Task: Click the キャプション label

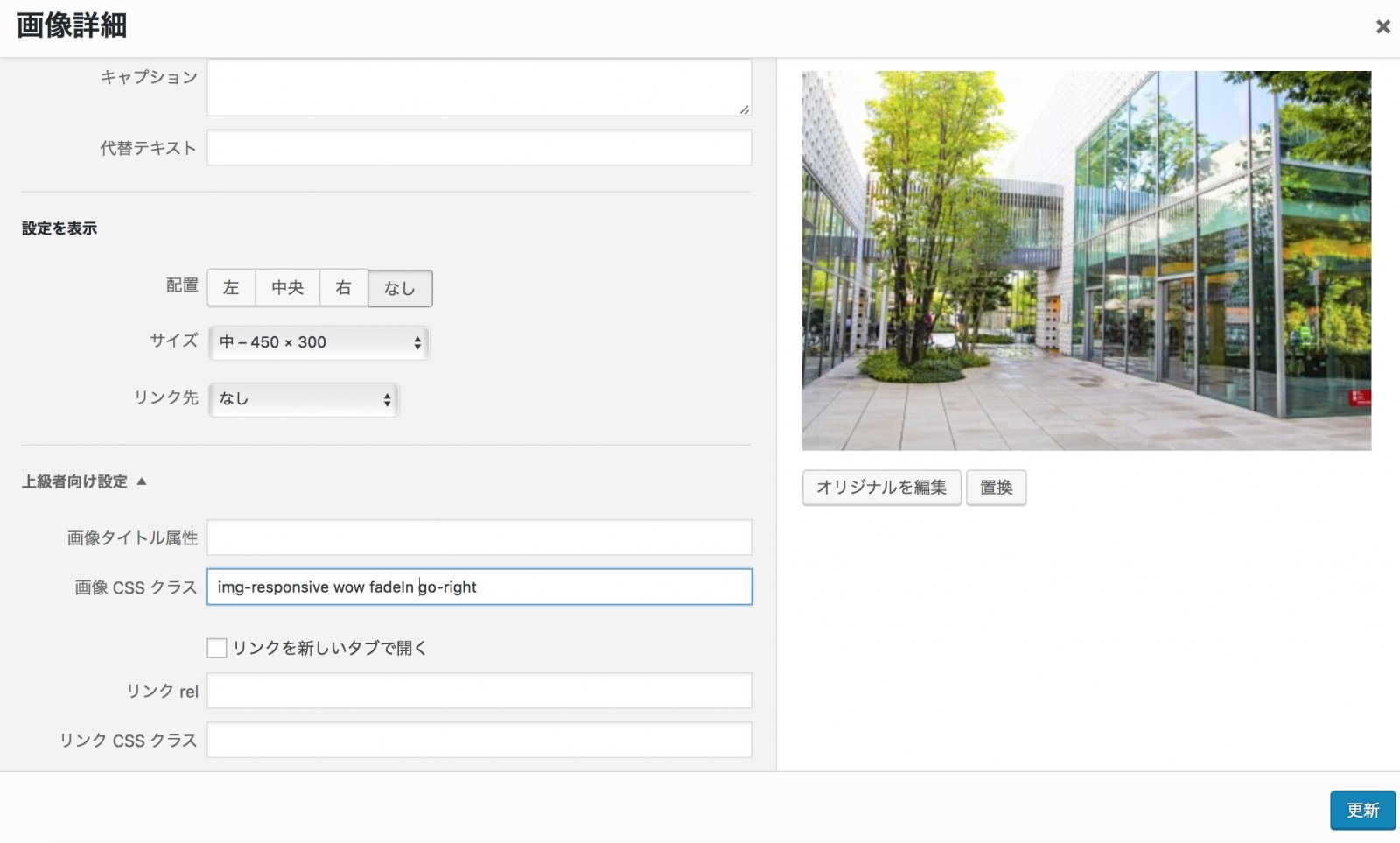Action: click(149, 77)
